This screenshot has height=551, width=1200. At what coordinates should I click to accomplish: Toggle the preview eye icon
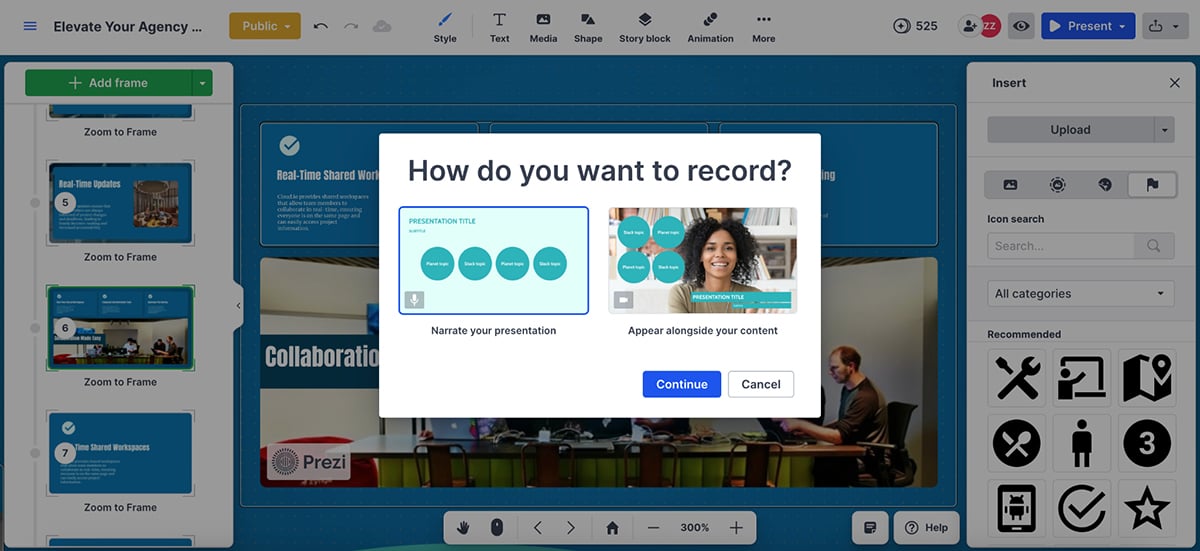point(1020,26)
